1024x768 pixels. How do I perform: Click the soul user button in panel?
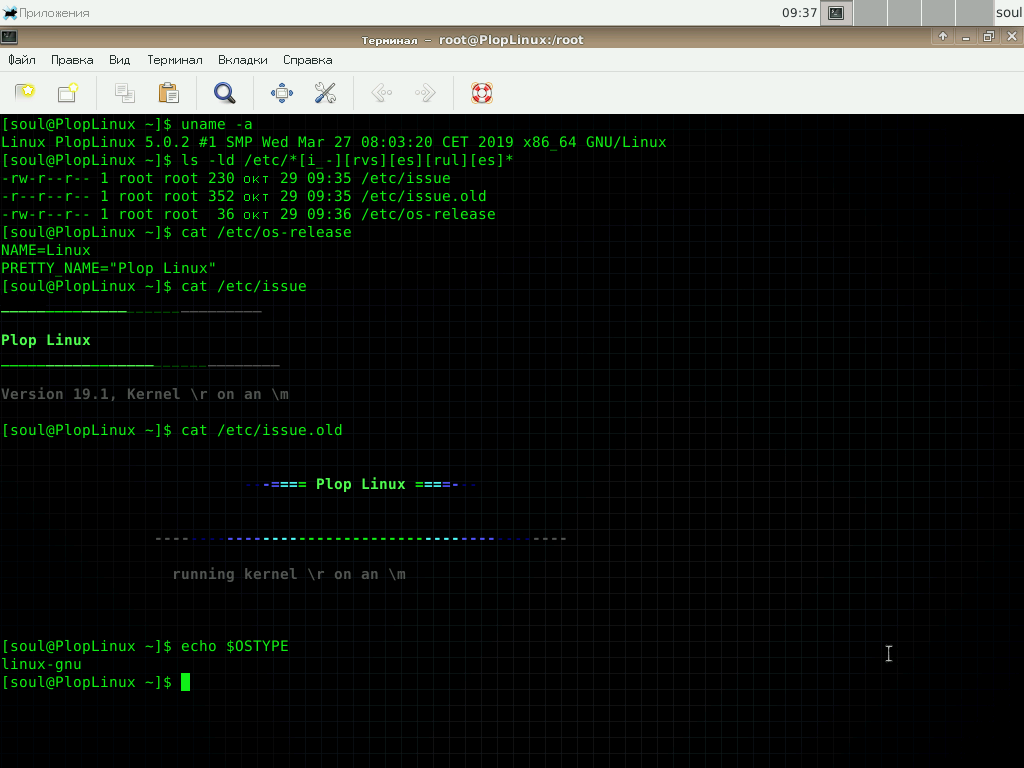pos(1008,13)
